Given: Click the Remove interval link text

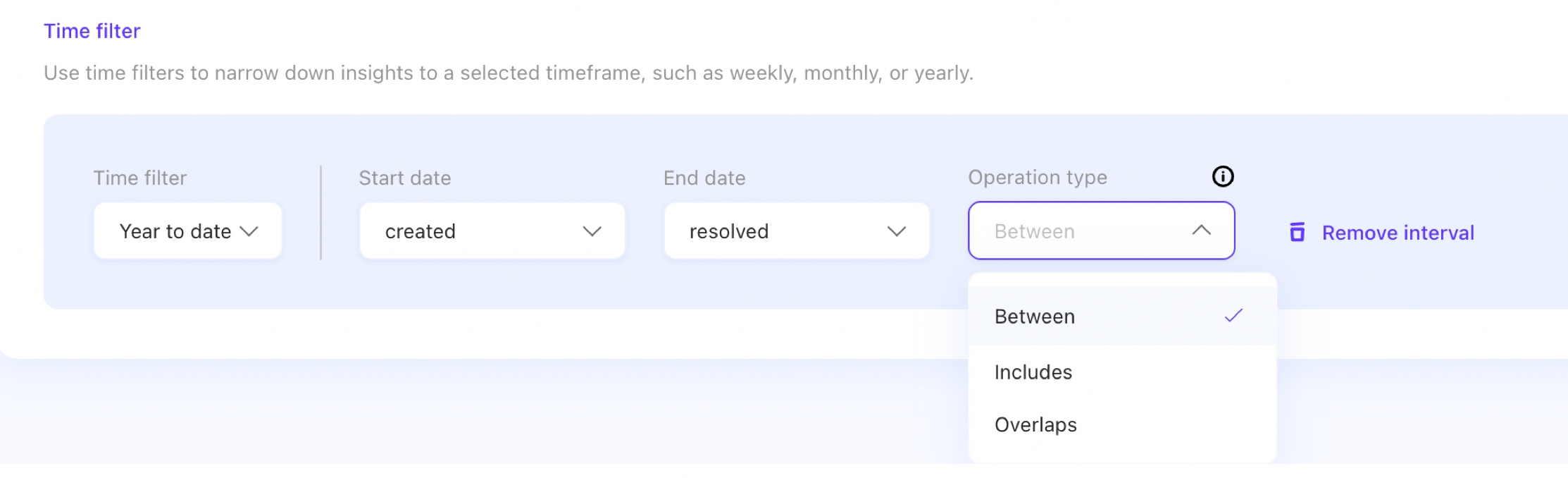Looking at the screenshot, I should [1398, 233].
